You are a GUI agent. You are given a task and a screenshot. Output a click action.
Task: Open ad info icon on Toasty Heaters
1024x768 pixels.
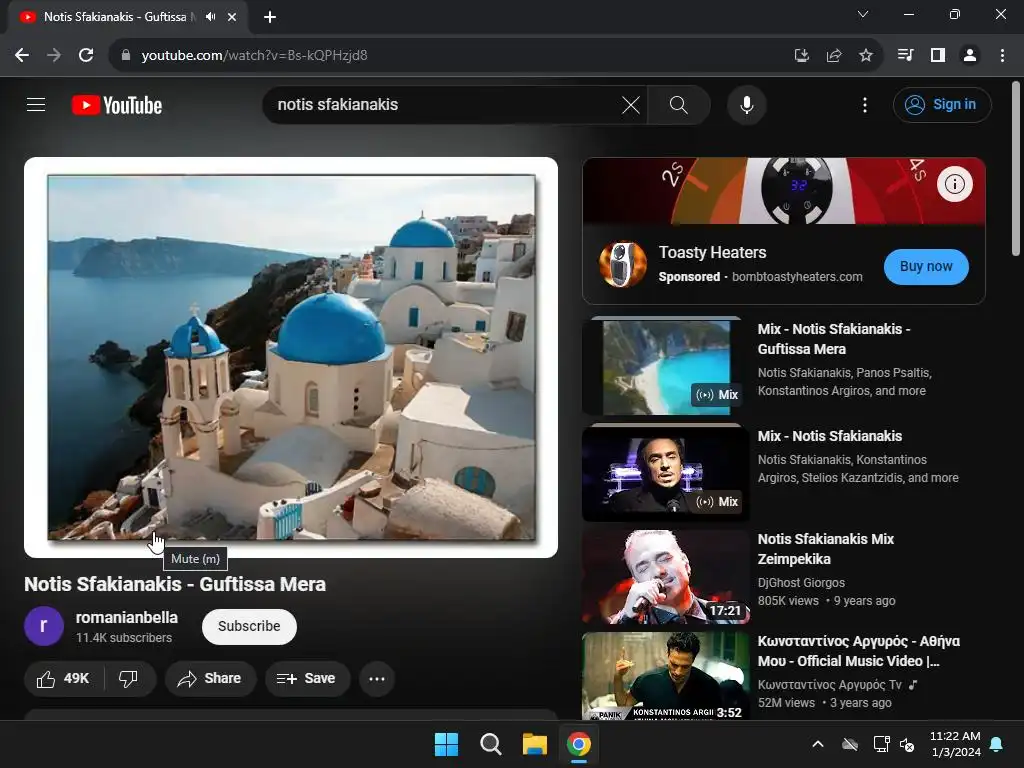tap(954, 184)
